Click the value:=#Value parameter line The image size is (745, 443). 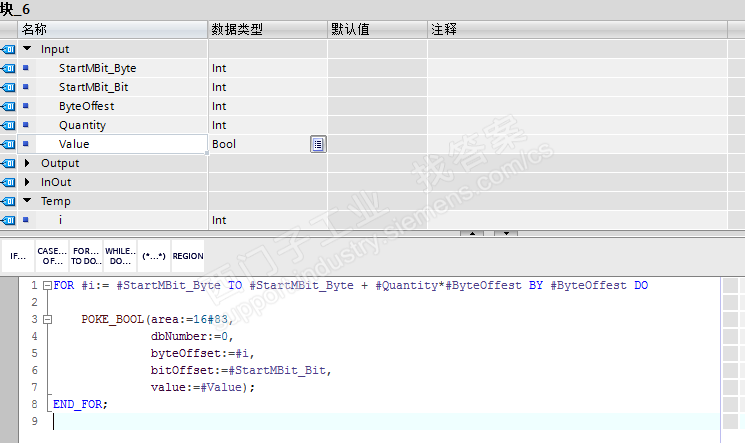(x=202, y=387)
